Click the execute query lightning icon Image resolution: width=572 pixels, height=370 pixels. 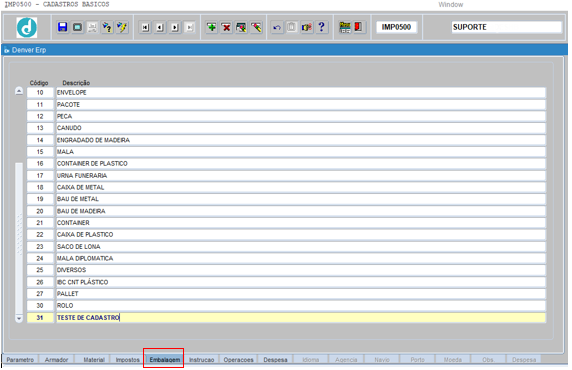pos(122,27)
